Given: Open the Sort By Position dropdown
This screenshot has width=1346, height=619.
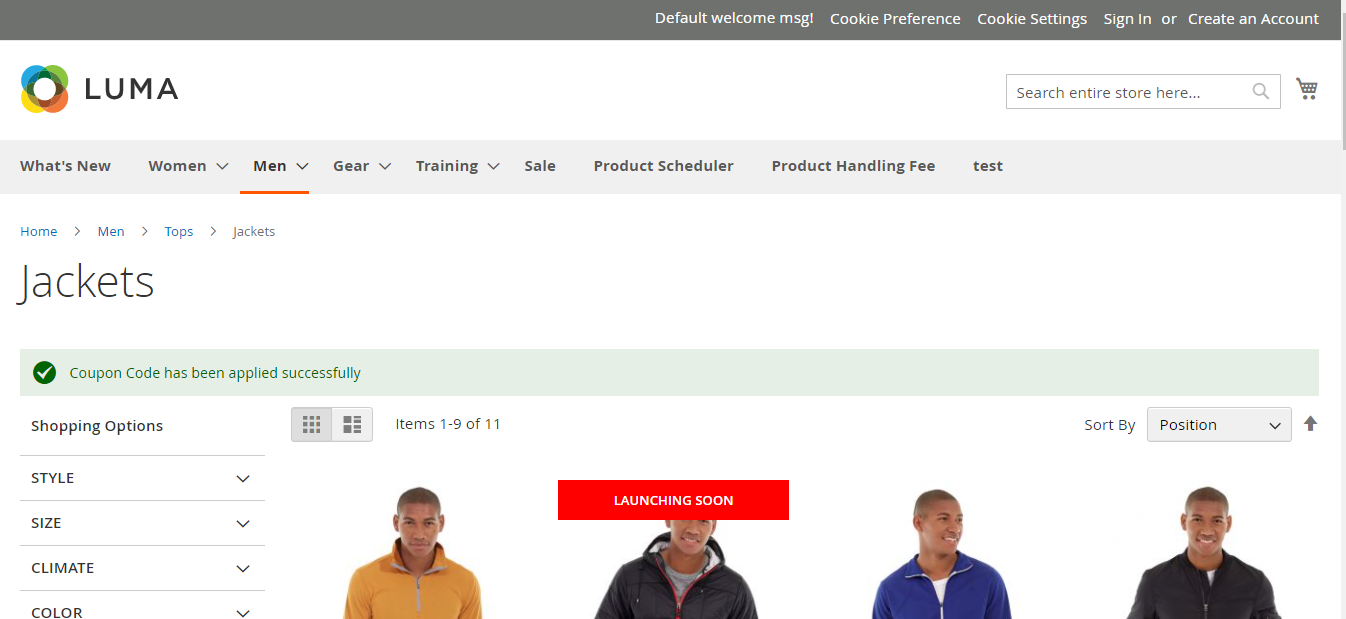Looking at the screenshot, I should (x=1218, y=424).
